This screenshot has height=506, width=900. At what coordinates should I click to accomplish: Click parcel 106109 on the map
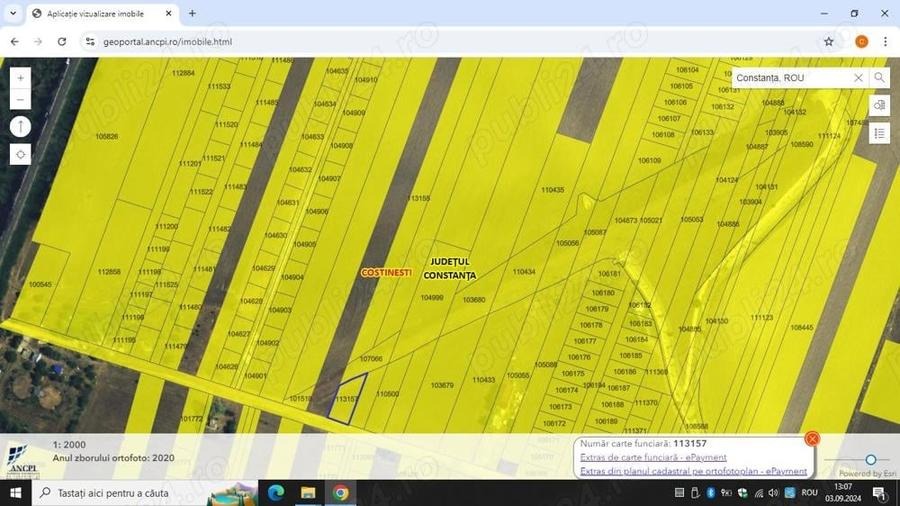(x=649, y=161)
